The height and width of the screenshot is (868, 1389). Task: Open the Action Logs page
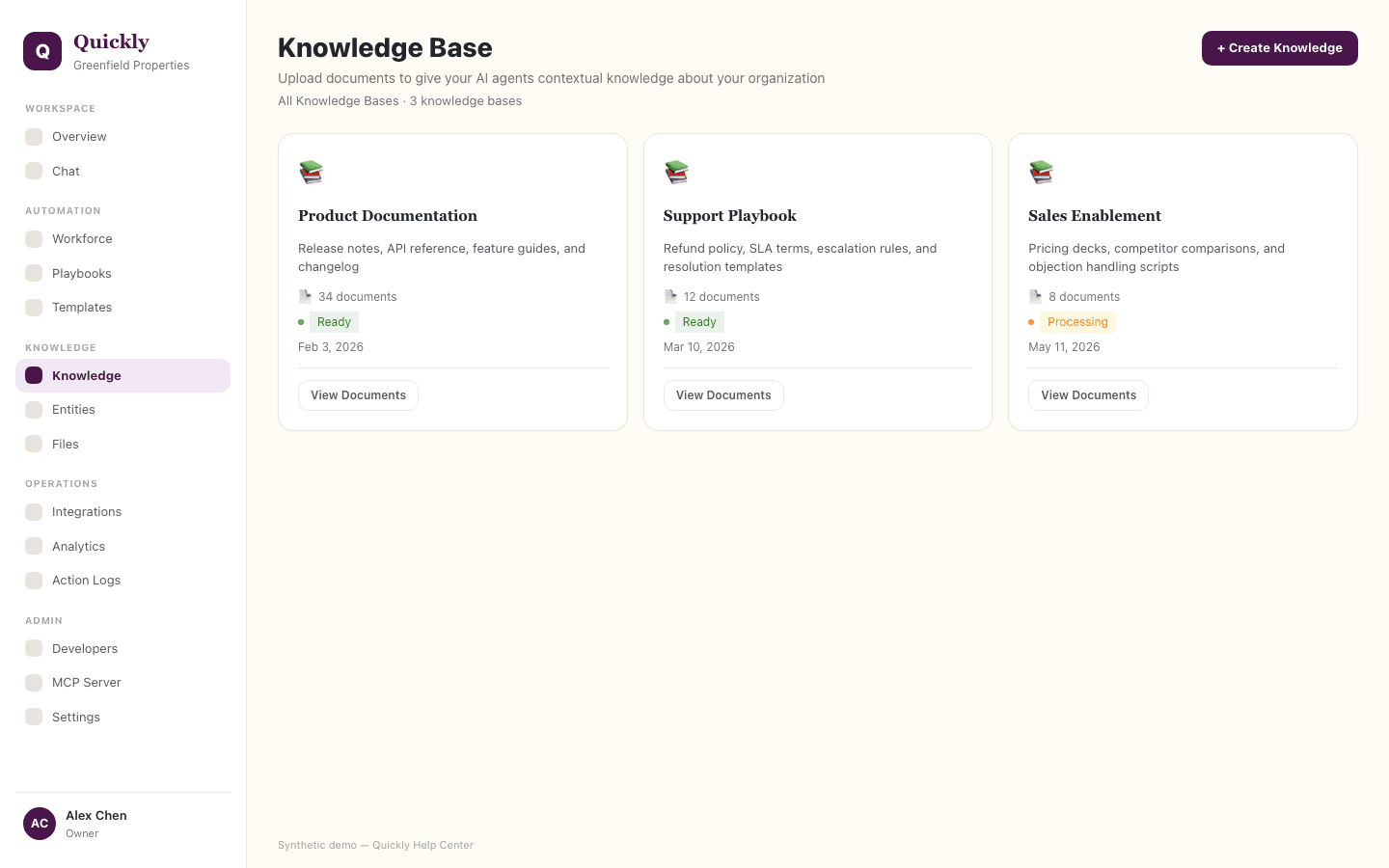coord(123,581)
